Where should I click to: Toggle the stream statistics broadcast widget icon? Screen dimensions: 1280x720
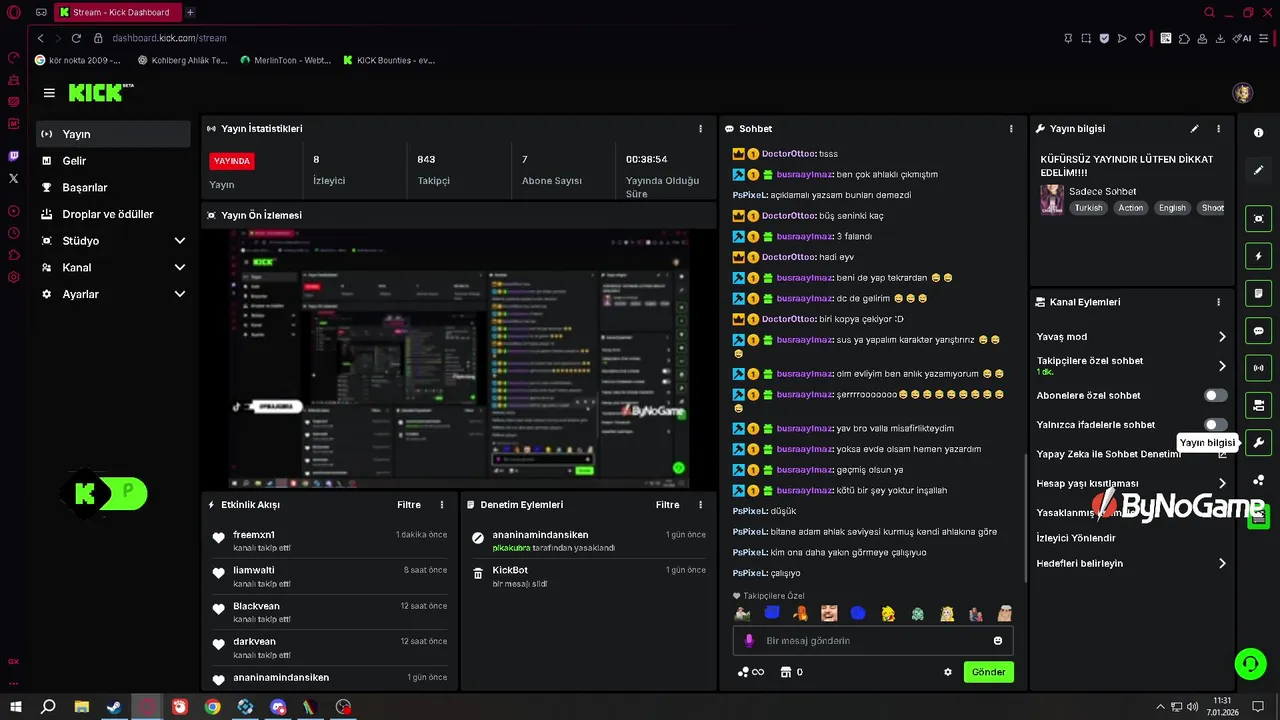coord(1258,368)
